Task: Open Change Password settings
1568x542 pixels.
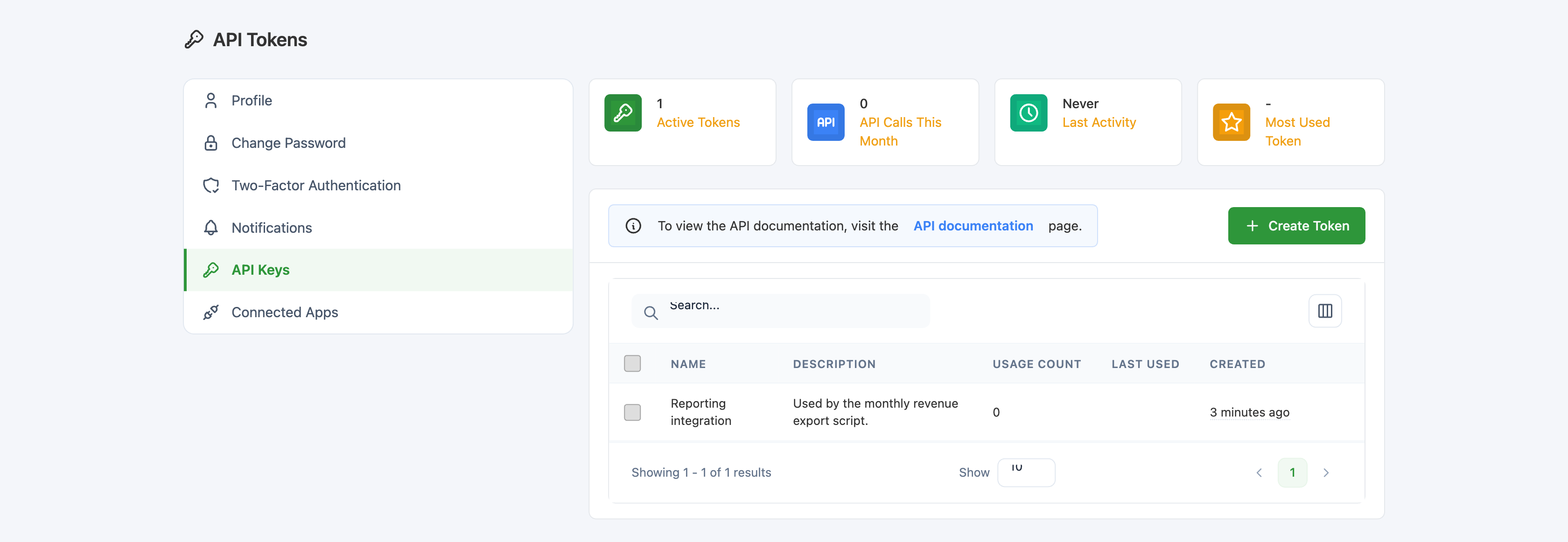Action: [378, 143]
